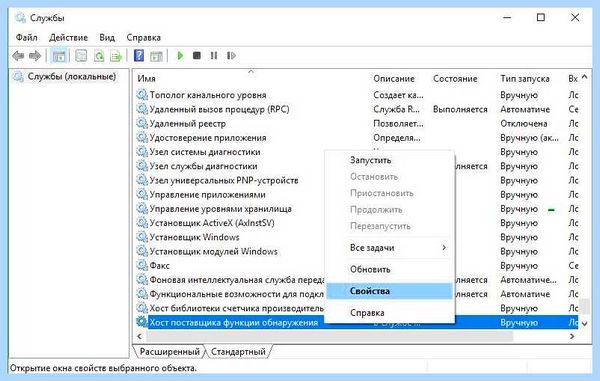Open the Вид menu
This screenshot has width=600, height=381.
(x=107, y=37)
